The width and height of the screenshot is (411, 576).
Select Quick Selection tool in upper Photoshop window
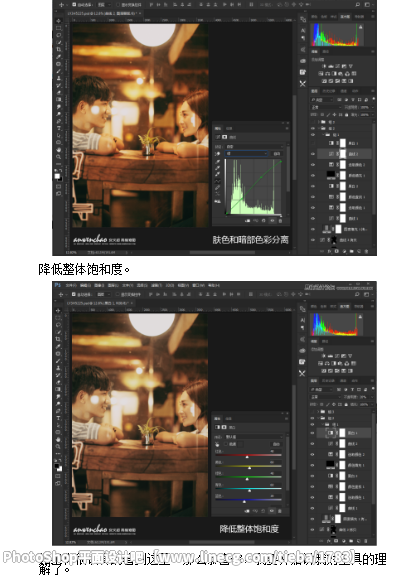point(58,42)
